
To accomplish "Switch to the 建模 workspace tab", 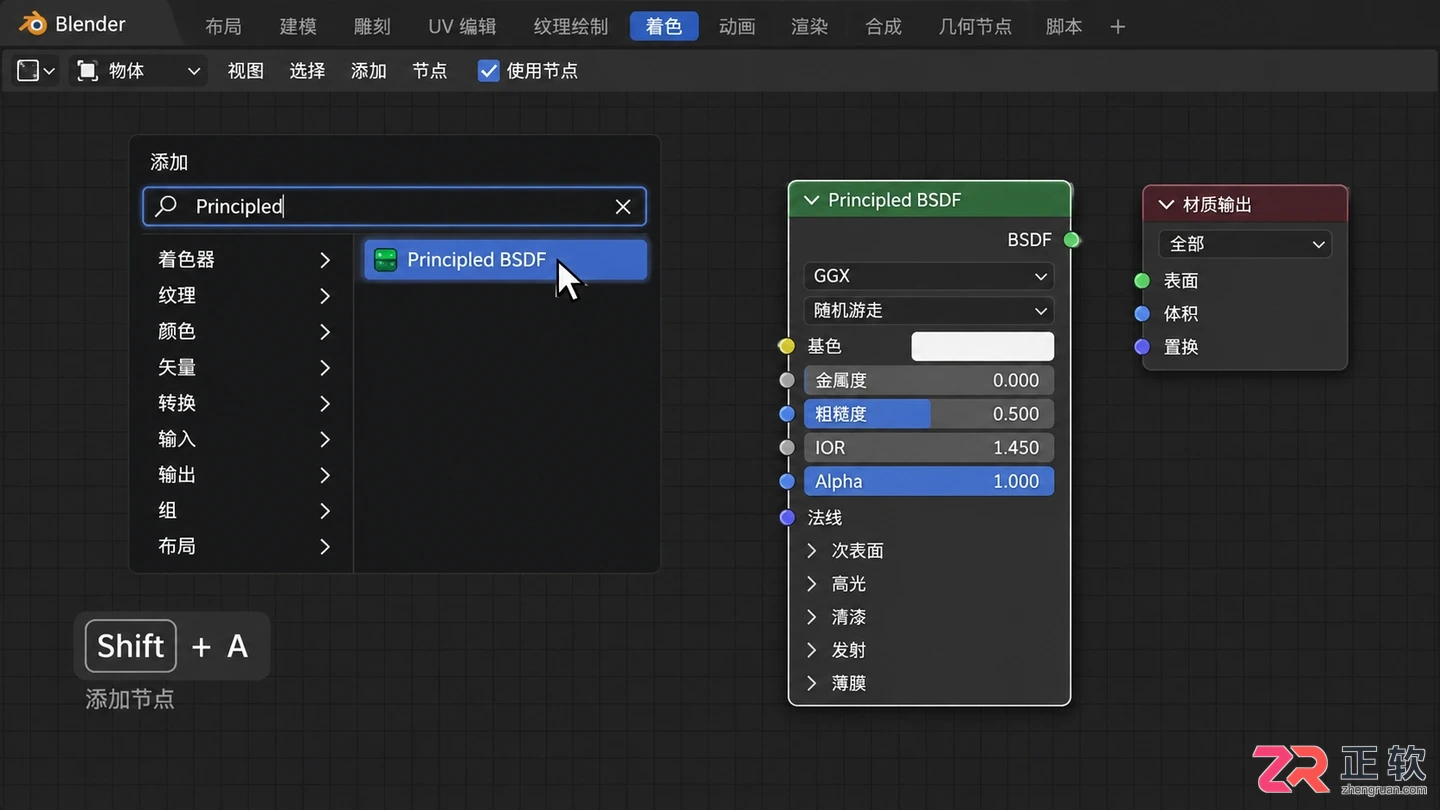I will [x=298, y=27].
